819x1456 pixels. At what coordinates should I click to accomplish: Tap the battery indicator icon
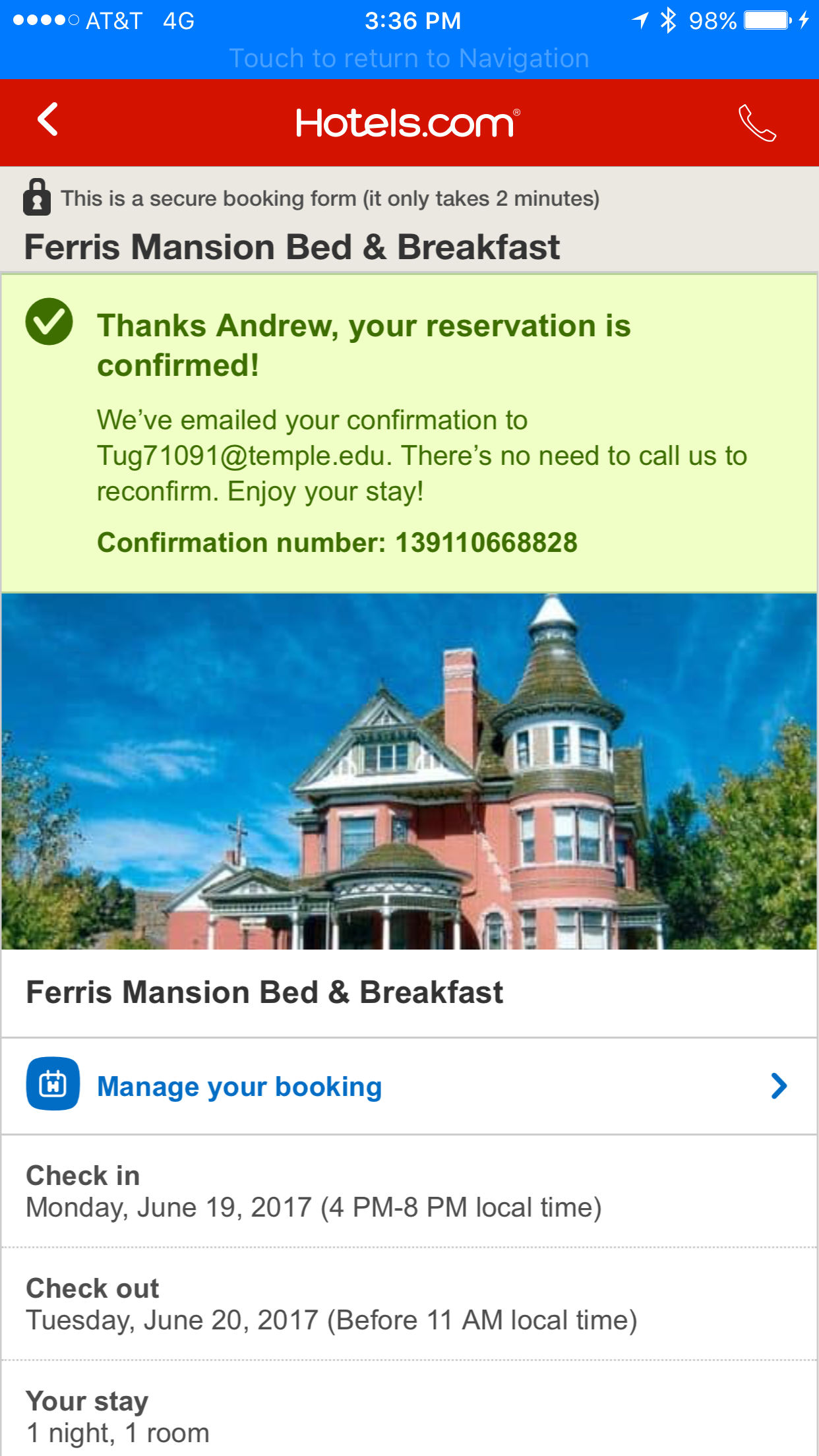tap(768, 20)
